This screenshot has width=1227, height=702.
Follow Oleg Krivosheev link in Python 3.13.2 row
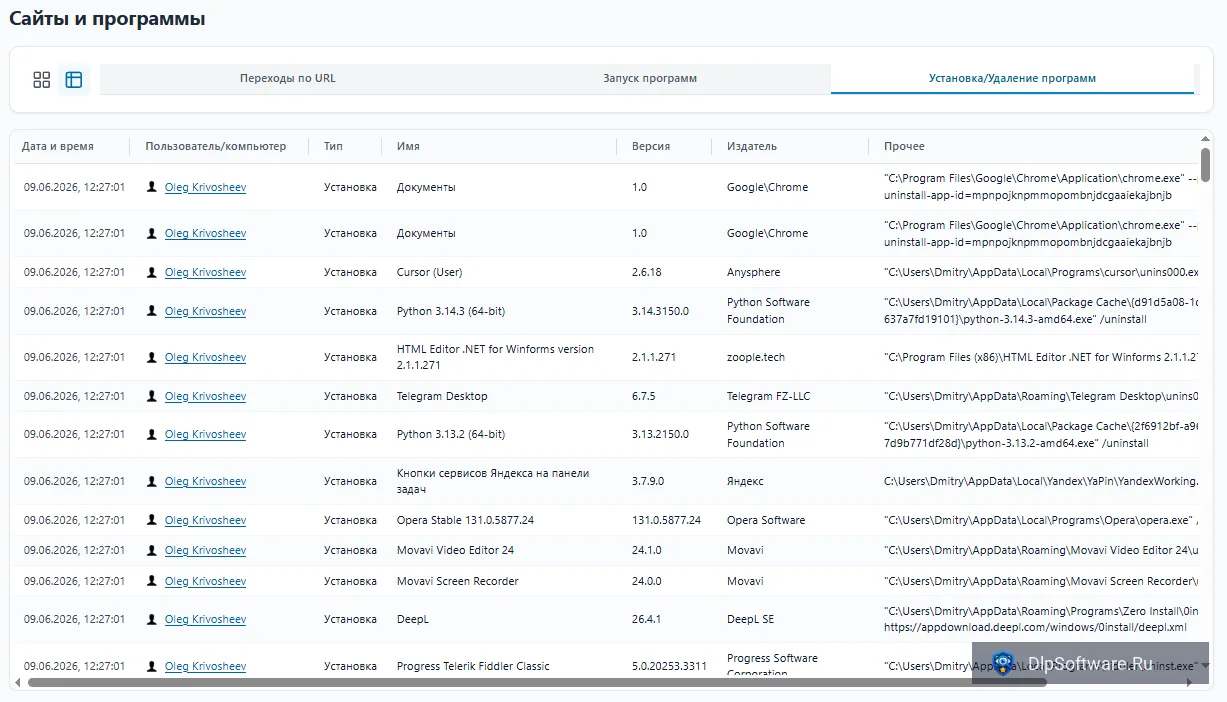205,434
